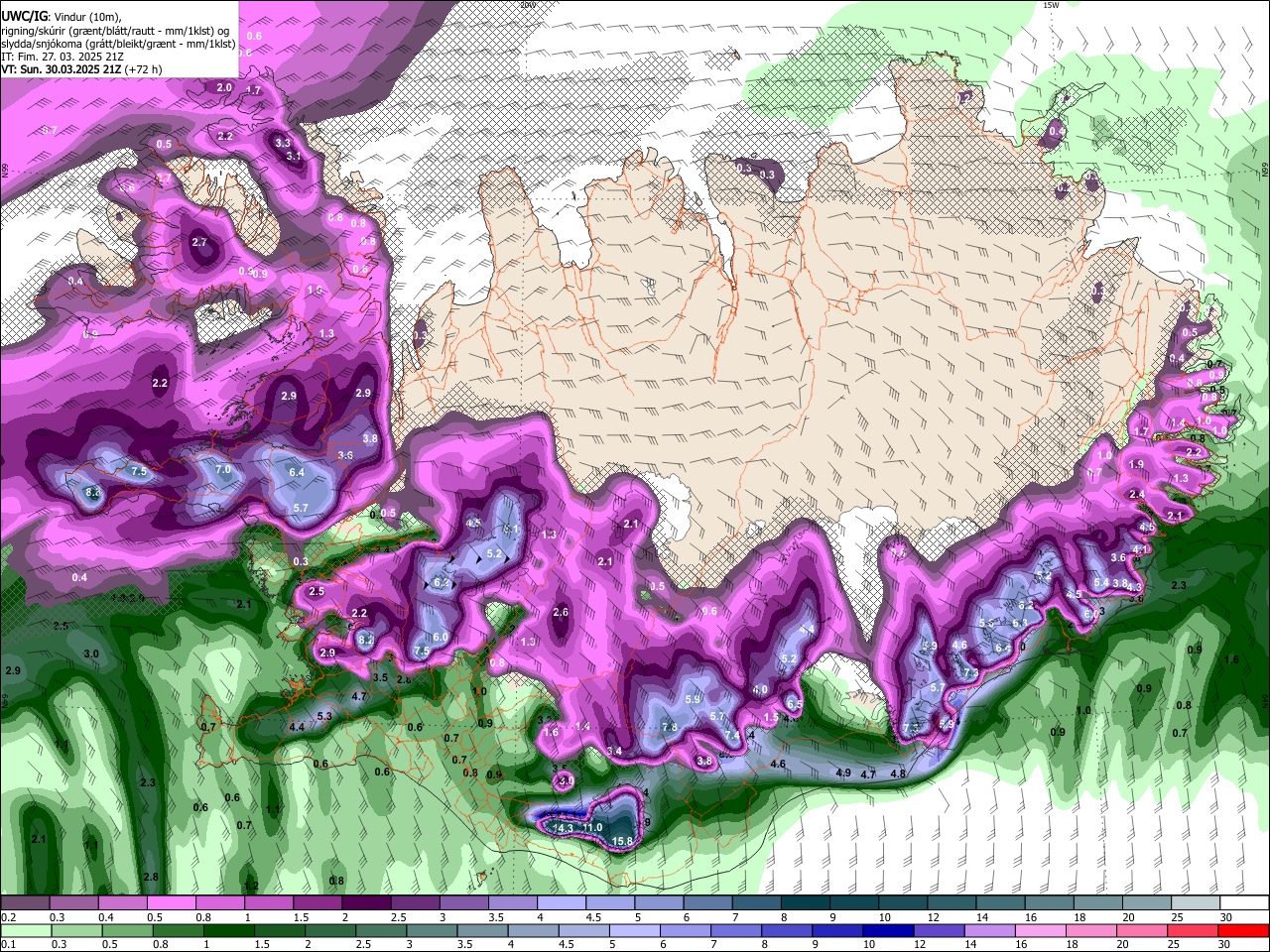Screen dimensions: 1270x952
Task: Click the 0.2 label on top color scale
Action: 9,917
